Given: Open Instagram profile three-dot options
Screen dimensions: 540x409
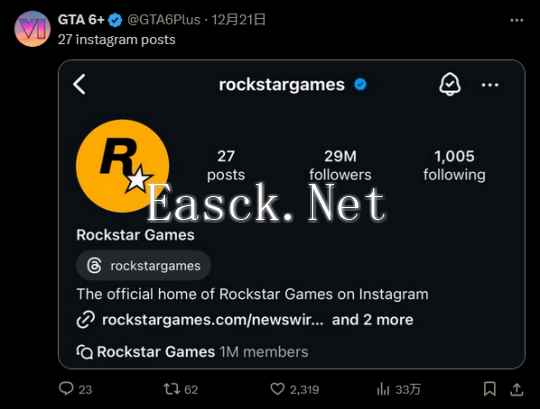Looking at the screenshot, I should pyautogui.click(x=490, y=85).
